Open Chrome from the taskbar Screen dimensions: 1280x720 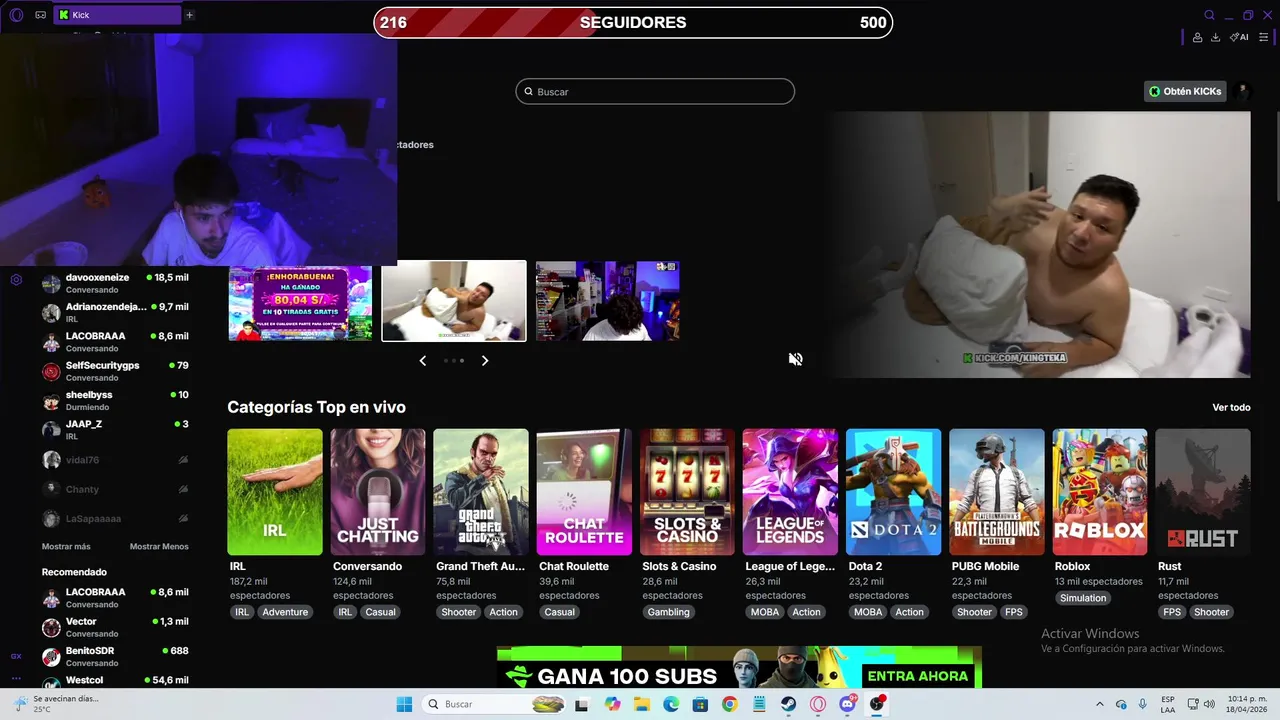[x=730, y=704]
